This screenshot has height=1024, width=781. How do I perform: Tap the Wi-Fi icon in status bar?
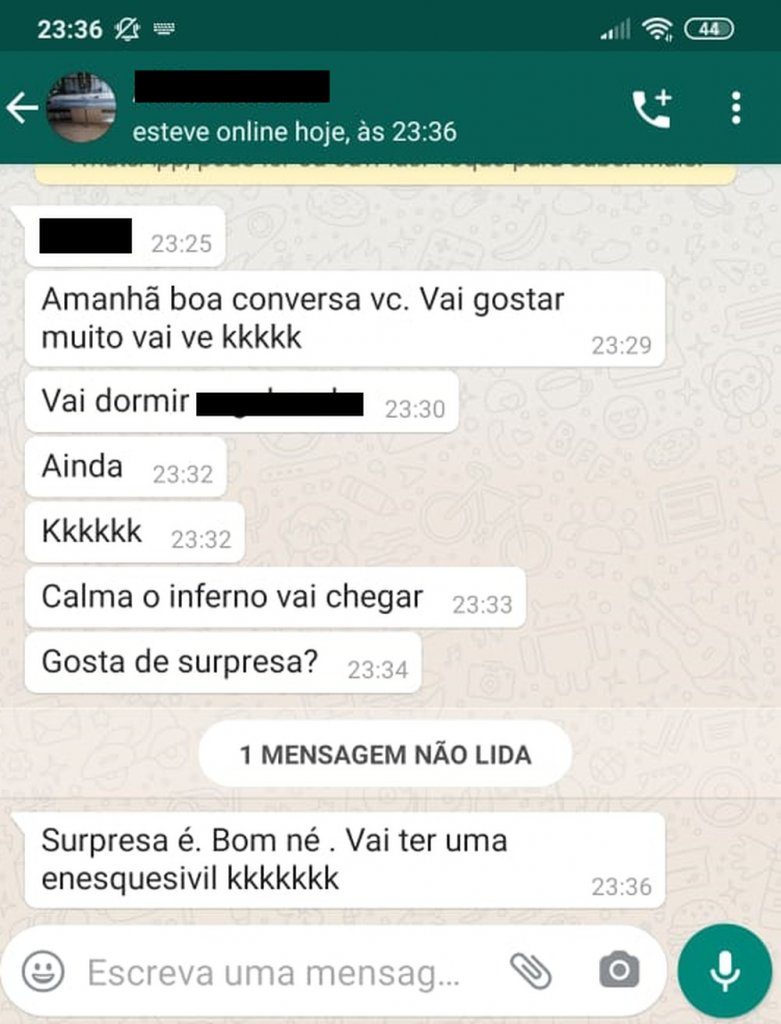pyautogui.click(x=657, y=29)
